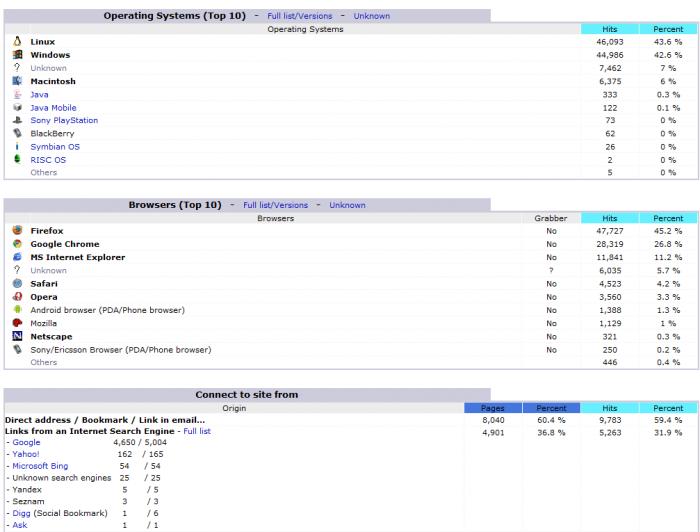The width and height of the screenshot is (700, 532).
Task: Select the Firefox row label
Action: point(47,231)
